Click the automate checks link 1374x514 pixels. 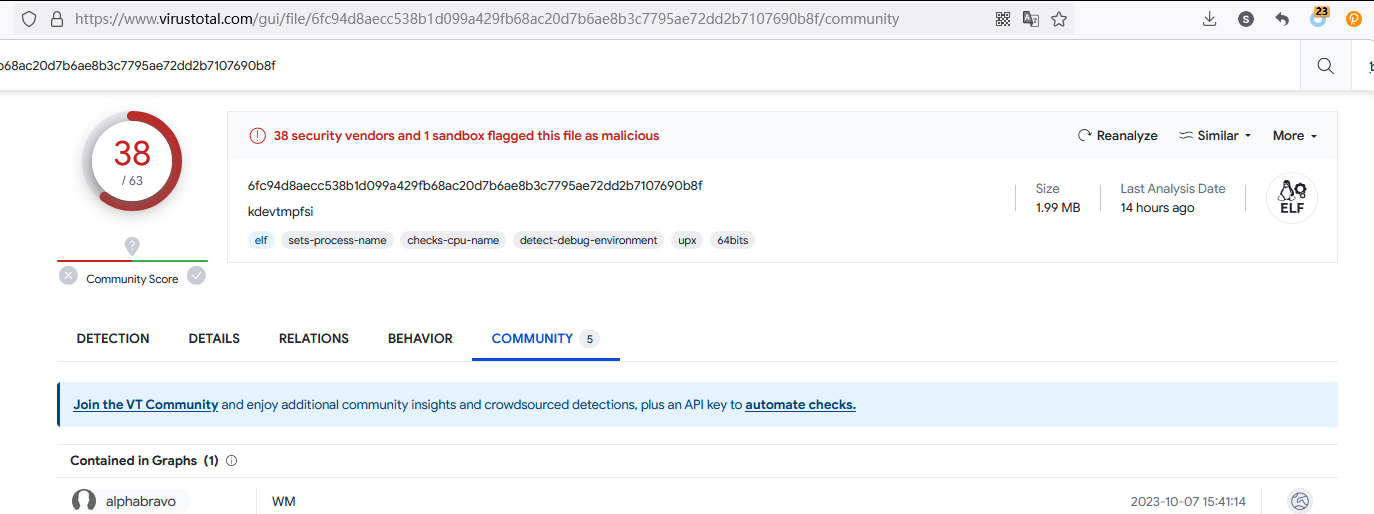800,405
